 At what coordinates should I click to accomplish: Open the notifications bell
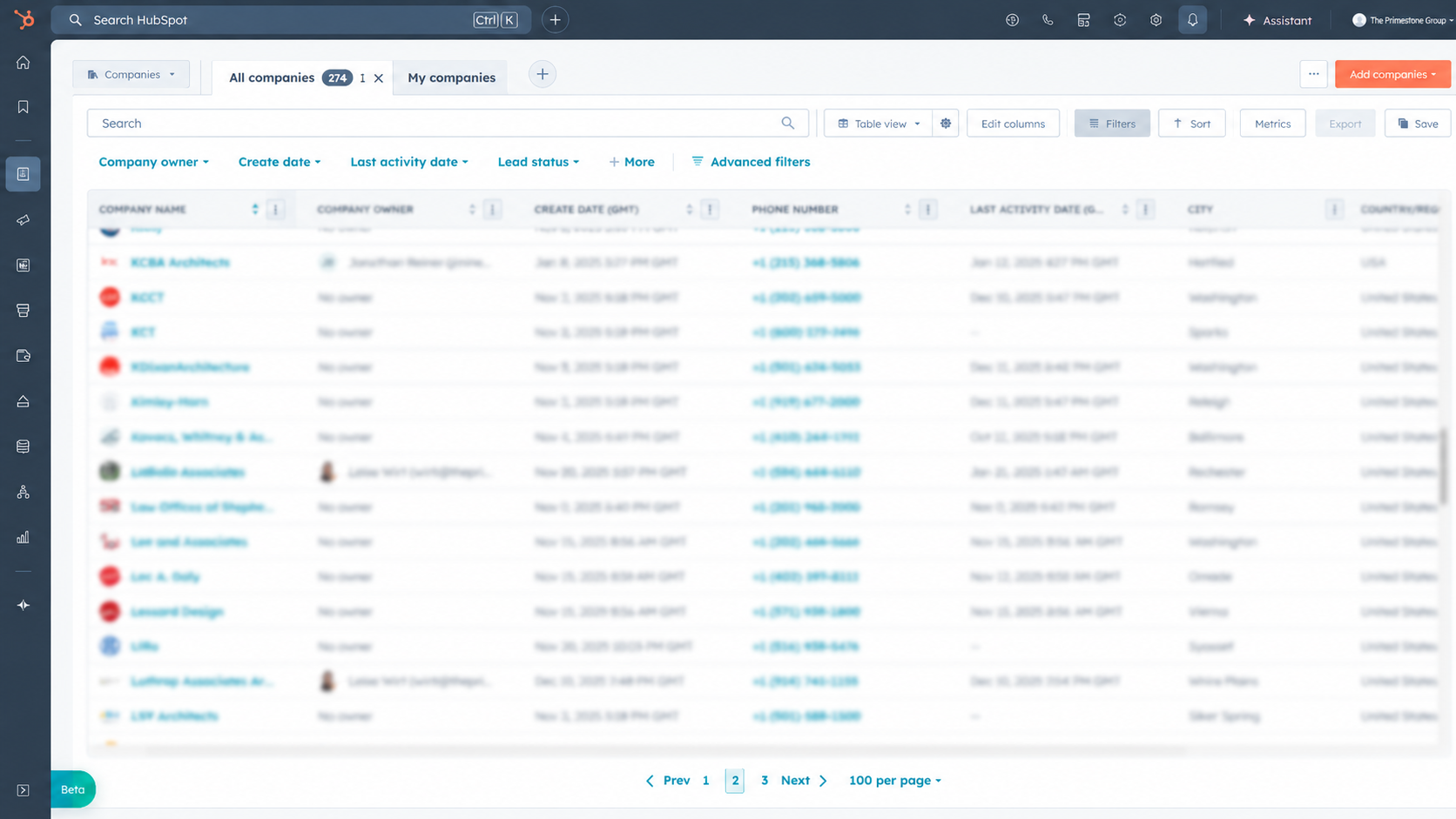(1192, 20)
